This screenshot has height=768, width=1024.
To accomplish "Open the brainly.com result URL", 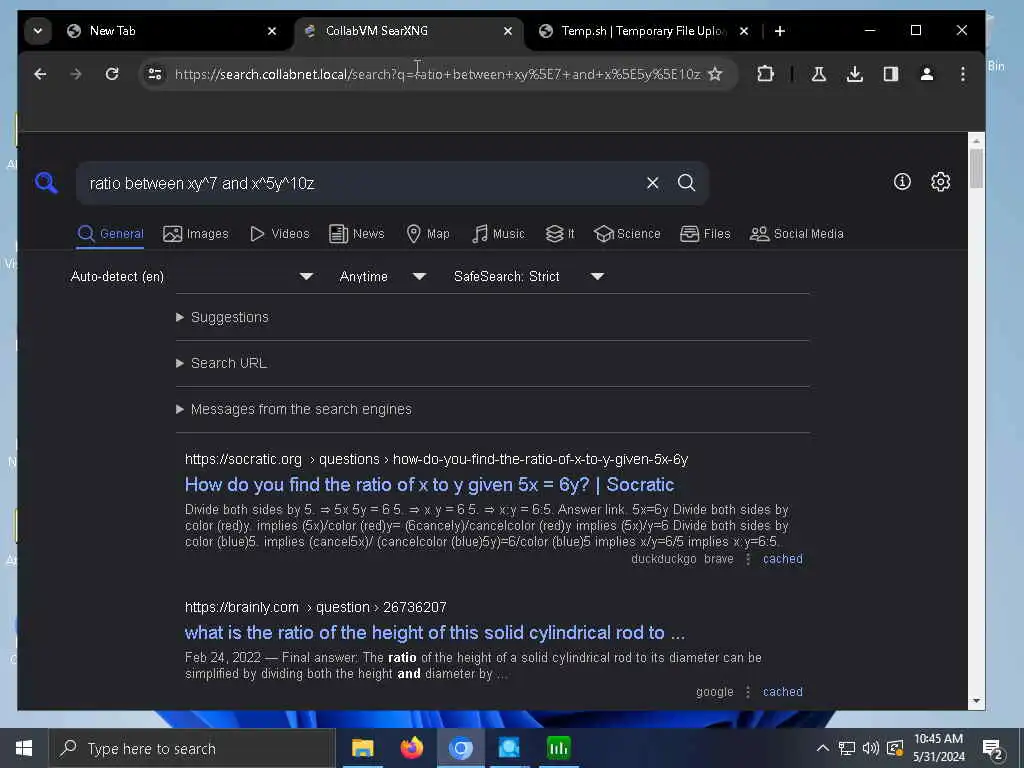I will (315, 607).
